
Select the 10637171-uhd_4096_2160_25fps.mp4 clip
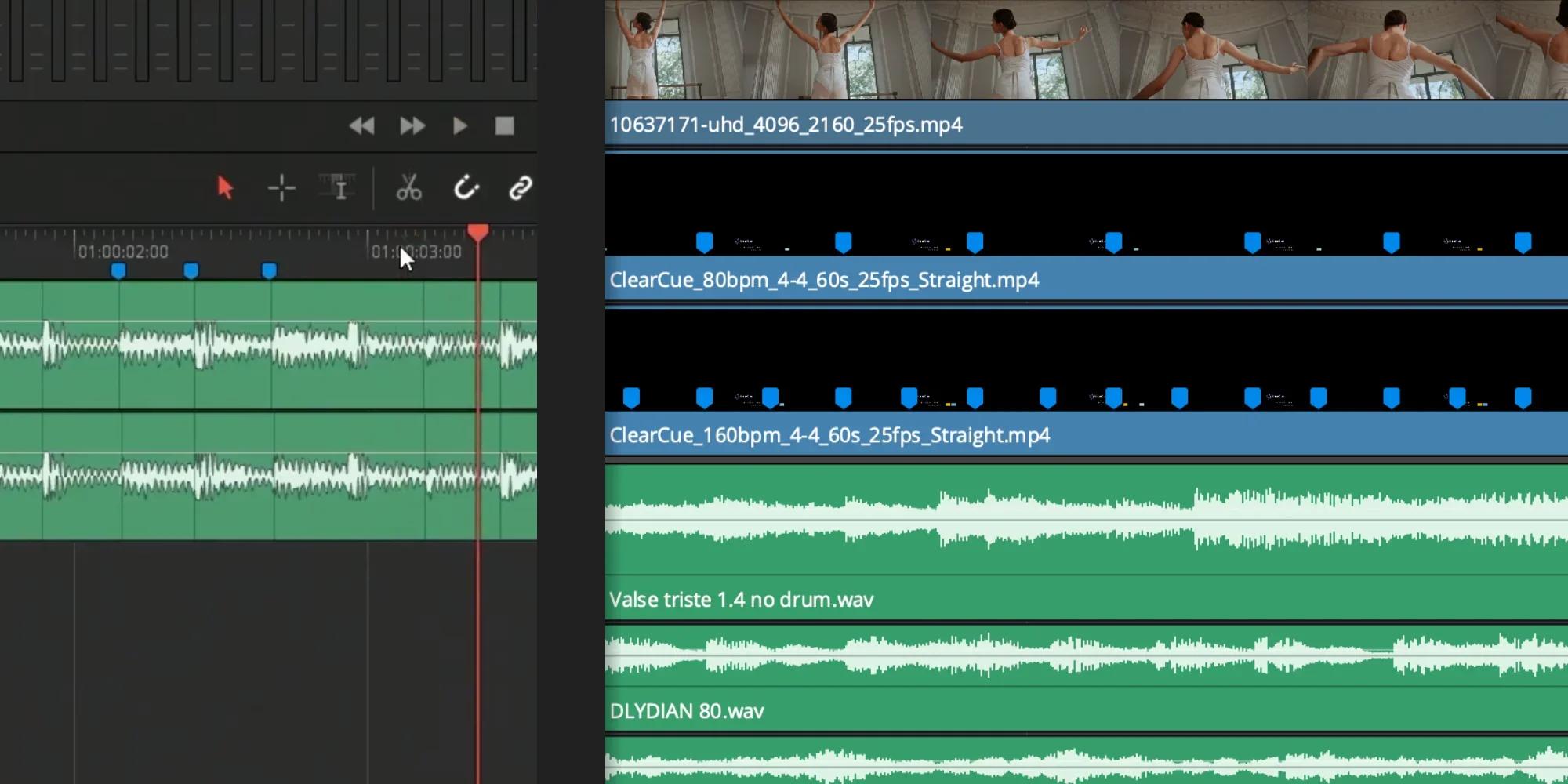pyautogui.click(x=1087, y=125)
